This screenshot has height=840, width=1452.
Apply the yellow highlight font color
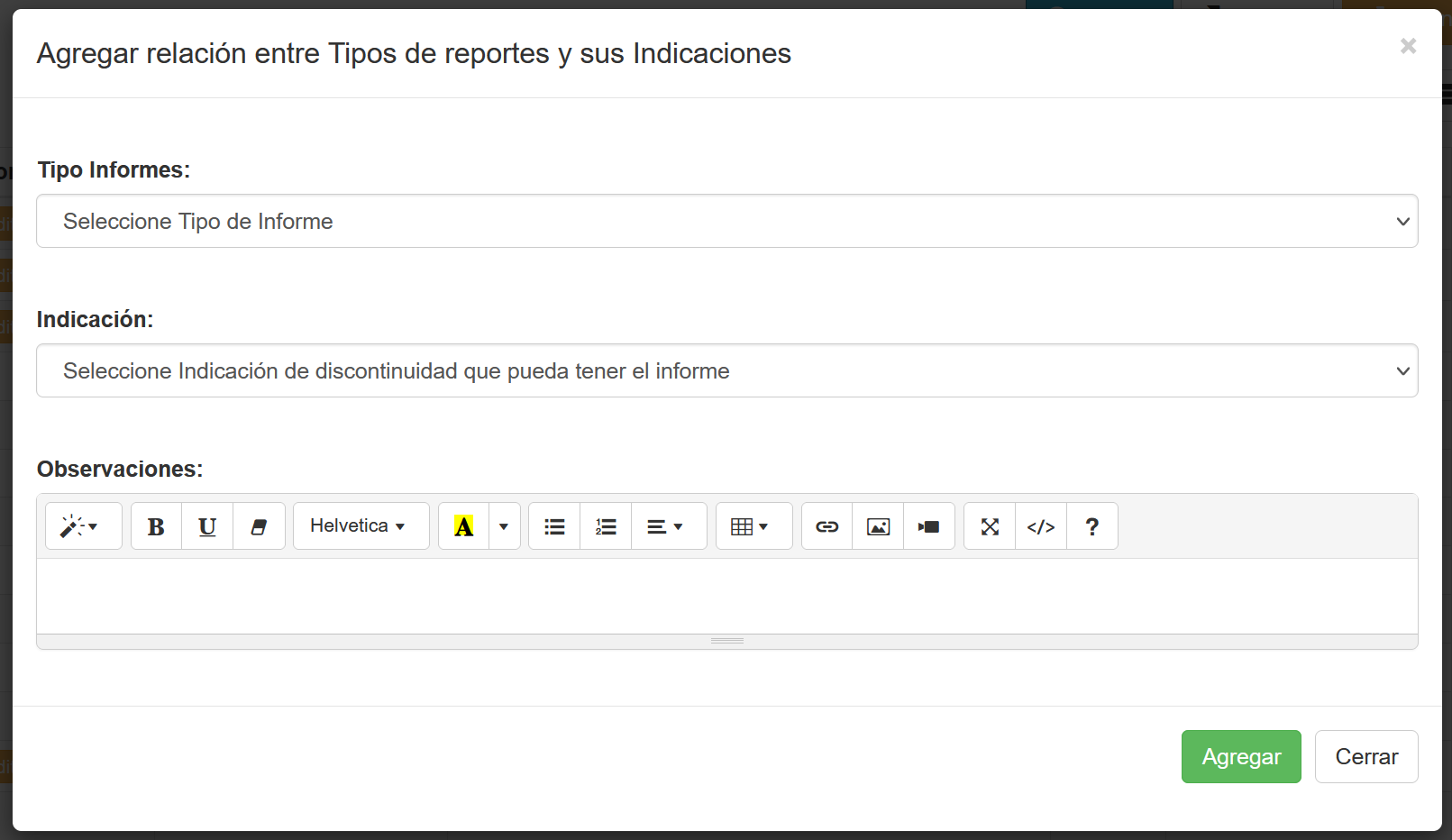click(x=463, y=526)
